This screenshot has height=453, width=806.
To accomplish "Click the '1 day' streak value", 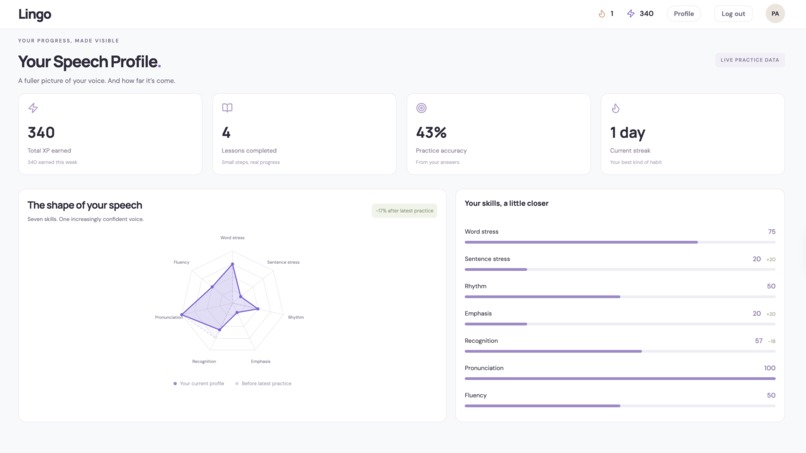I will tap(628, 133).
